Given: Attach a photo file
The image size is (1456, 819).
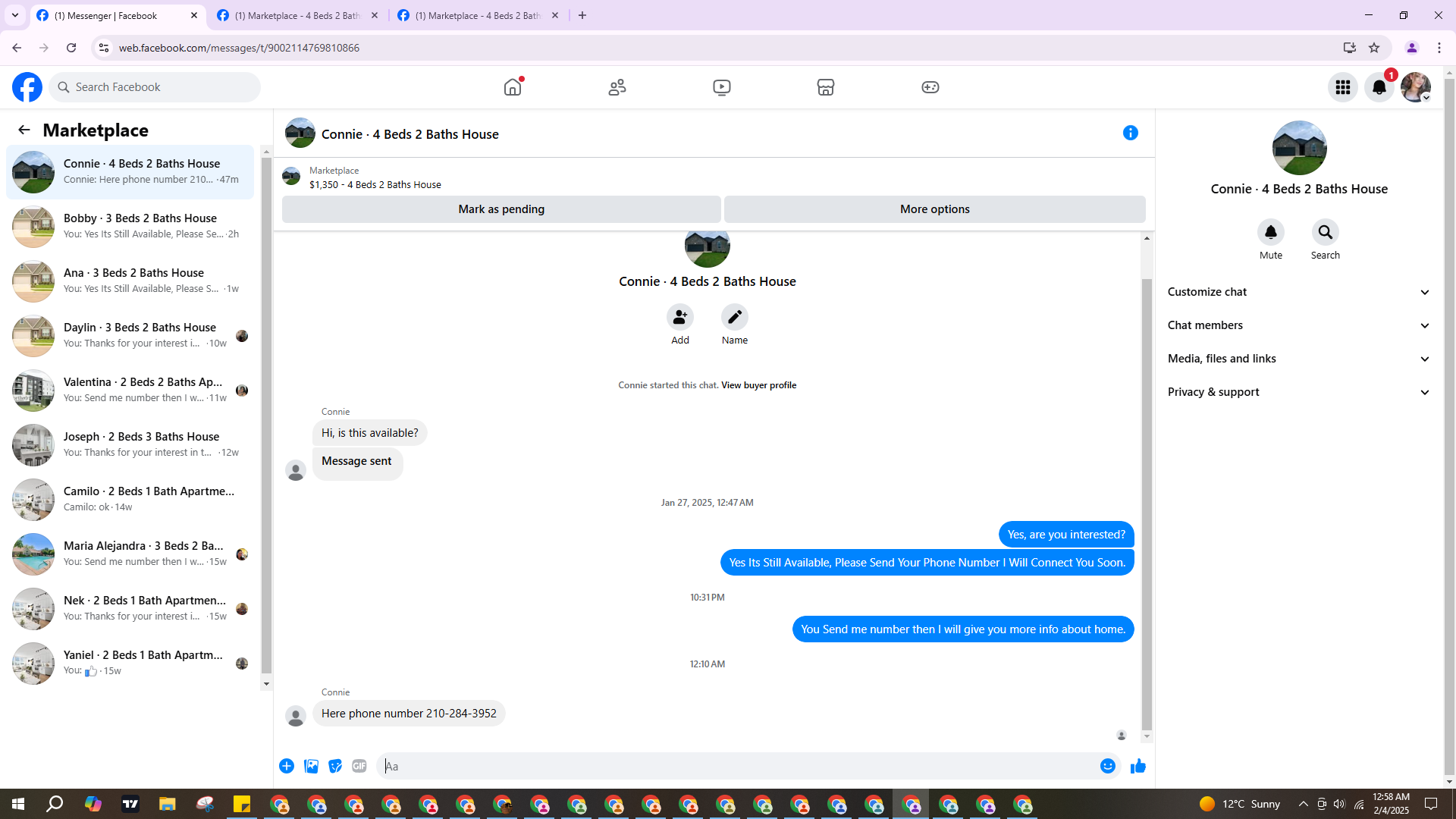Looking at the screenshot, I should [x=311, y=766].
